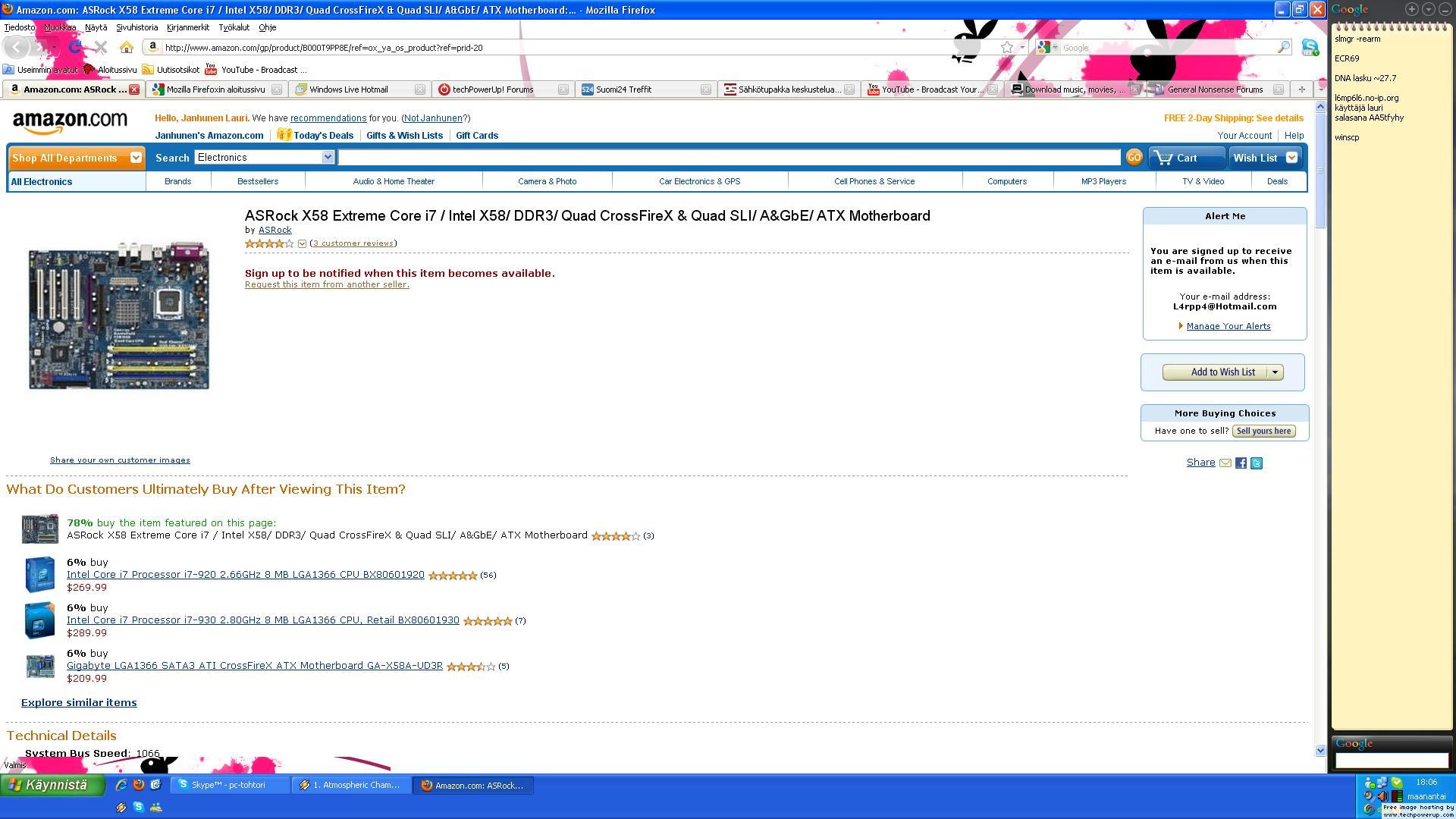
Task: Click Explore similar items link
Action: [79, 703]
